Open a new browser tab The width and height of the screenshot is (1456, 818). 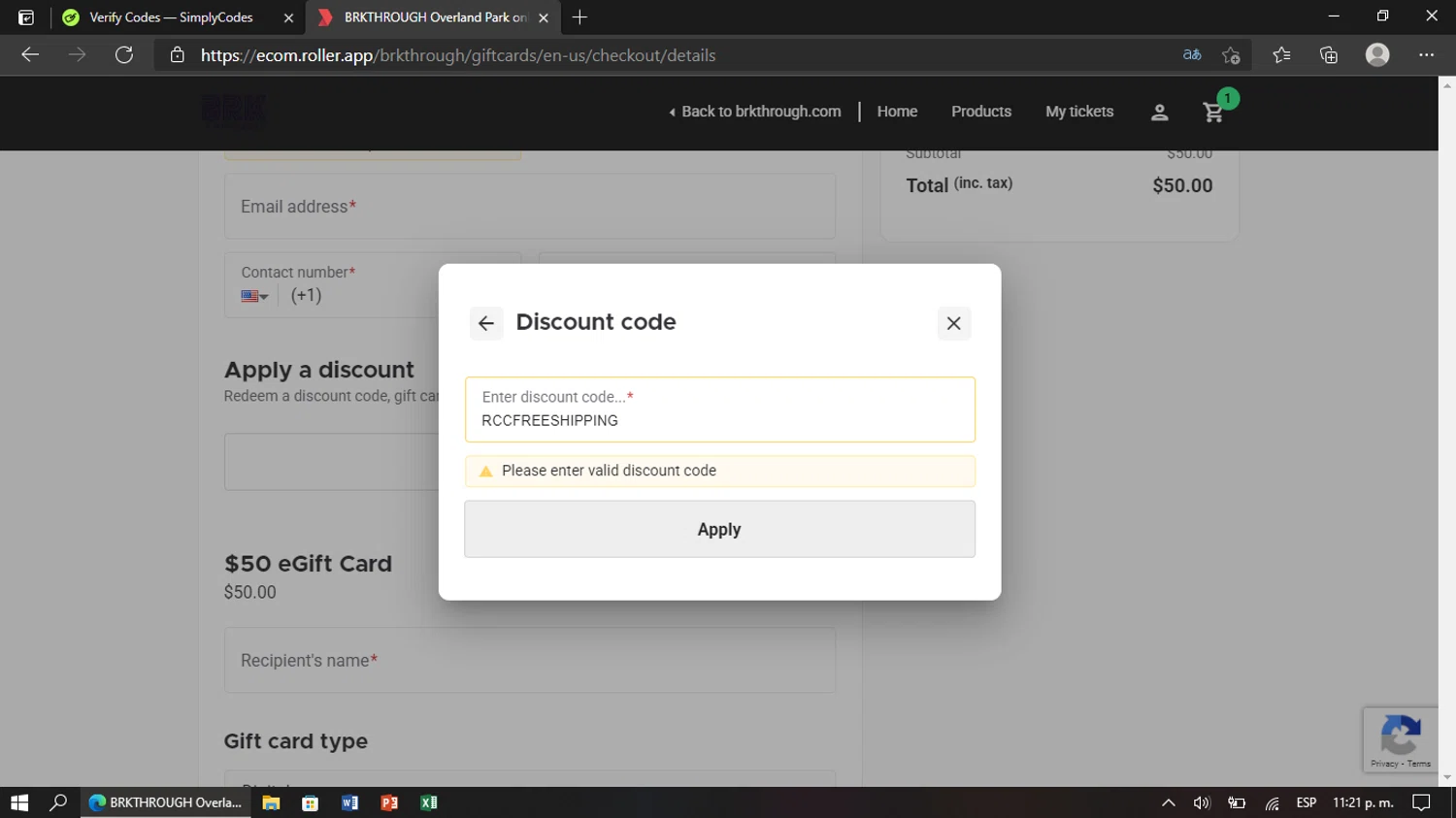[x=579, y=17]
